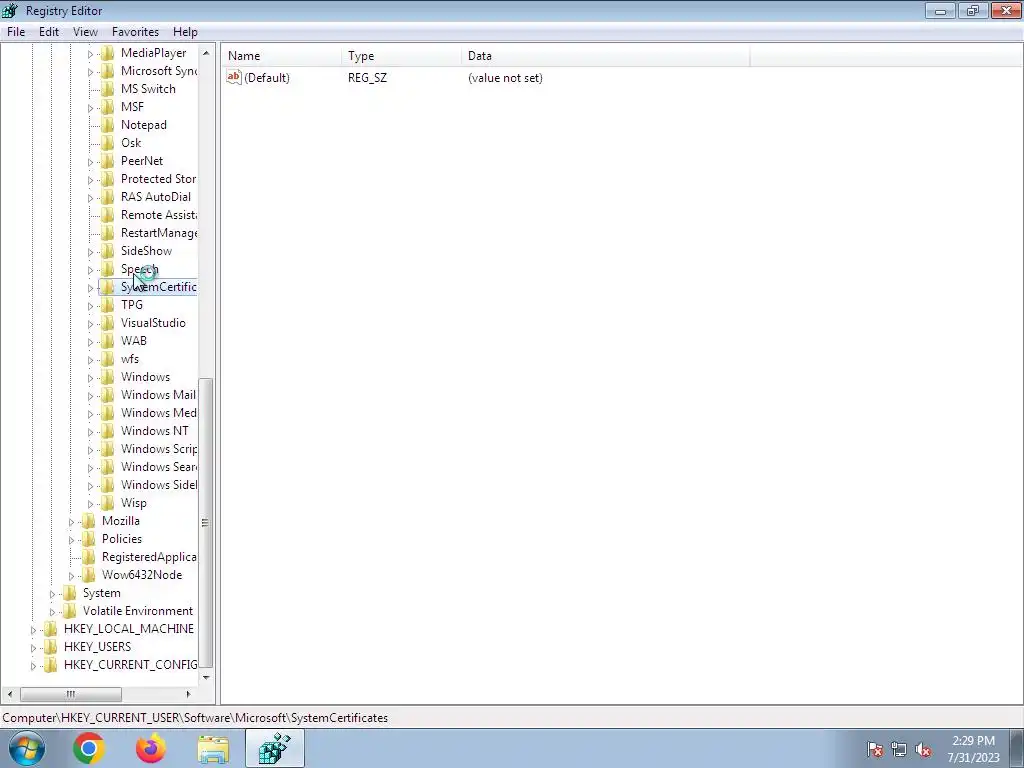Click the System key folder icon
Image resolution: width=1024 pixels, height=768 pixels.
70,593
